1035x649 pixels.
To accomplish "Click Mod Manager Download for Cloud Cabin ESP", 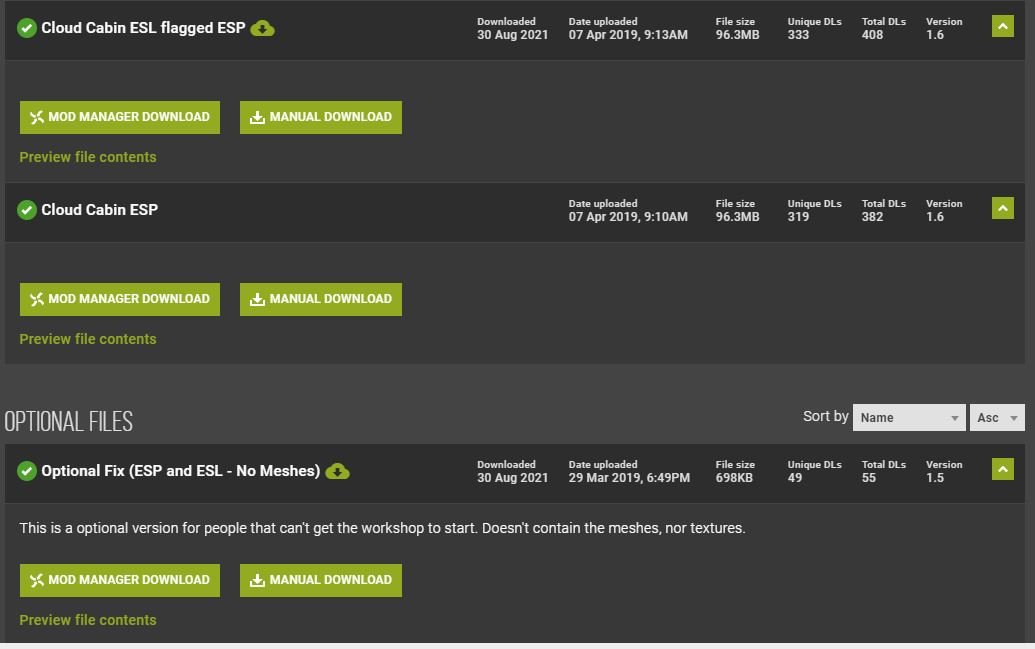I will (x=120, y=299).
